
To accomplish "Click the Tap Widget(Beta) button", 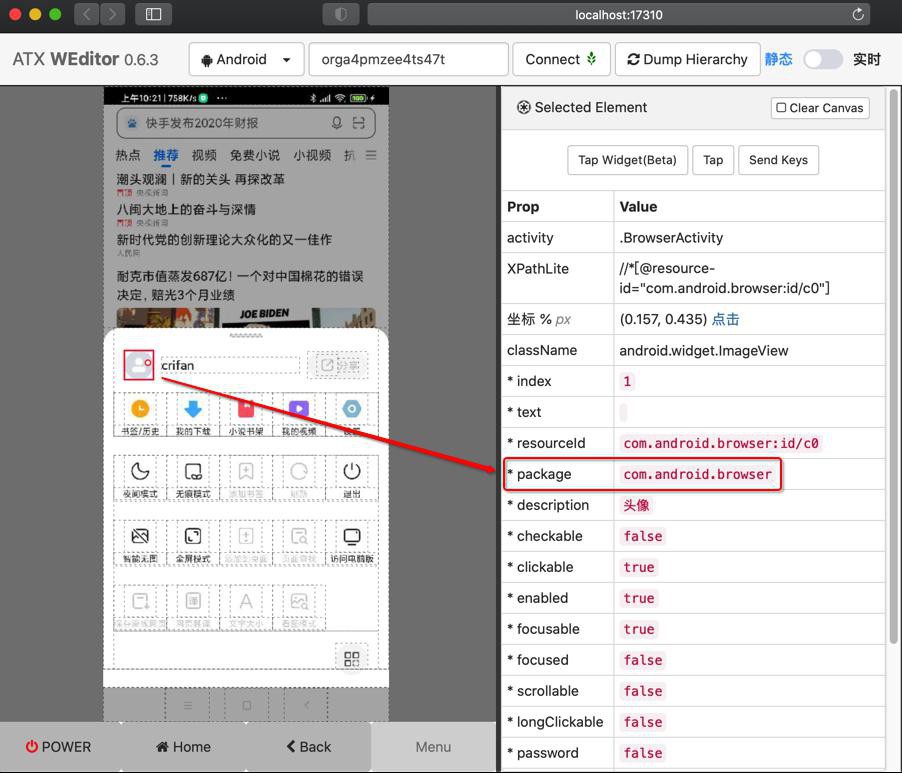I will pyautogui.click(x=627, y=160).
